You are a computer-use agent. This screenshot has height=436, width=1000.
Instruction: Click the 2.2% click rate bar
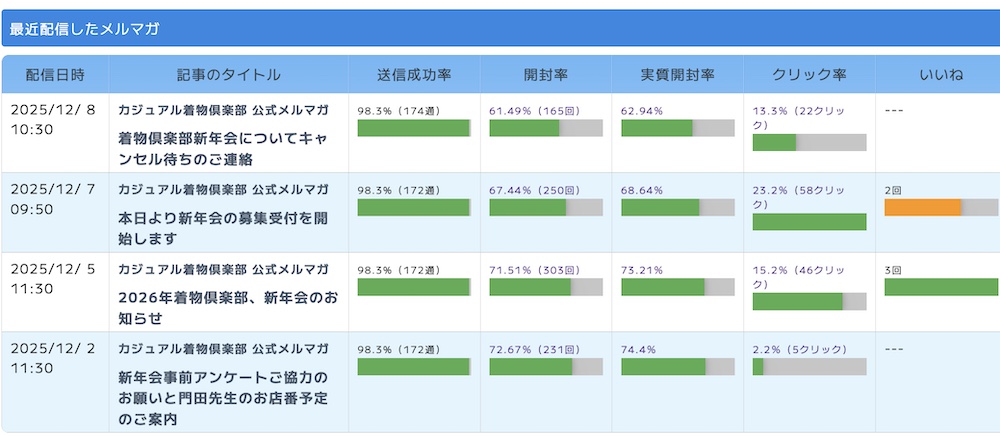point(809,367)
